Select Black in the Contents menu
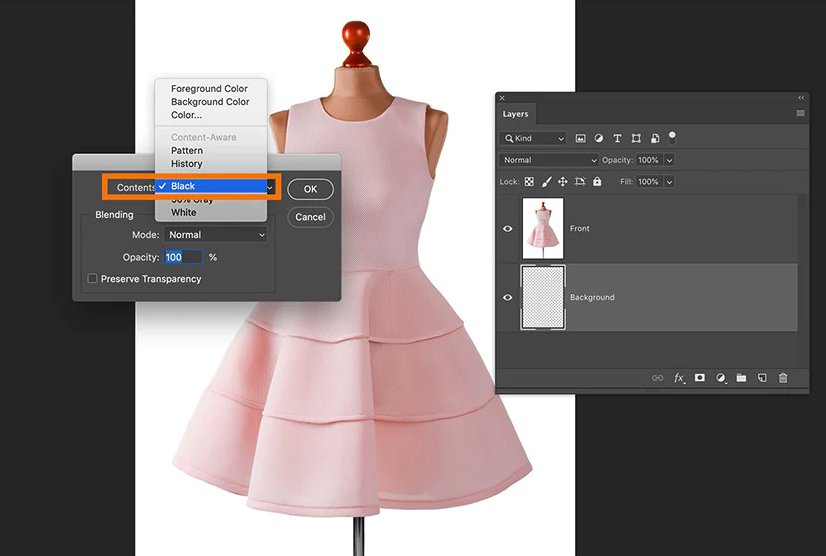Viewport: 826px width, 556px height. coord(211,186)
